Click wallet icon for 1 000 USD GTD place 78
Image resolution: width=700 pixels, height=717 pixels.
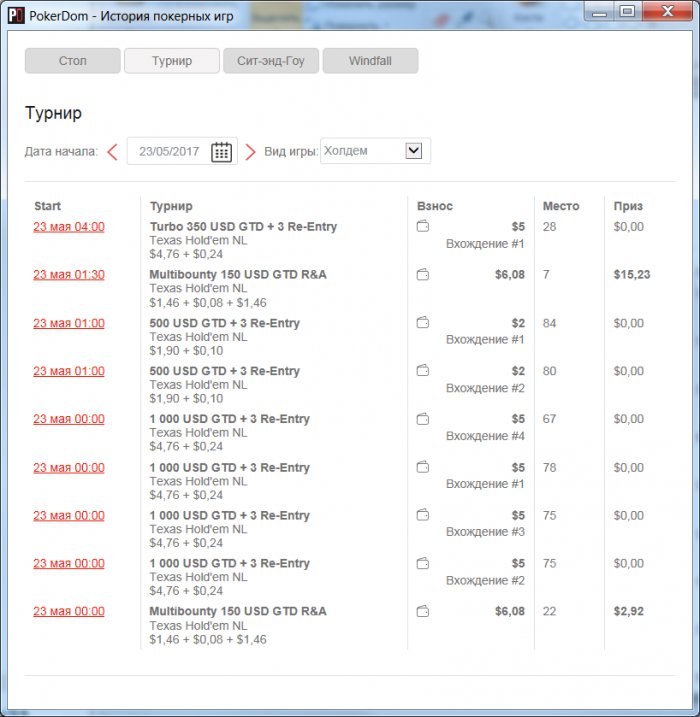coord(423,467)
